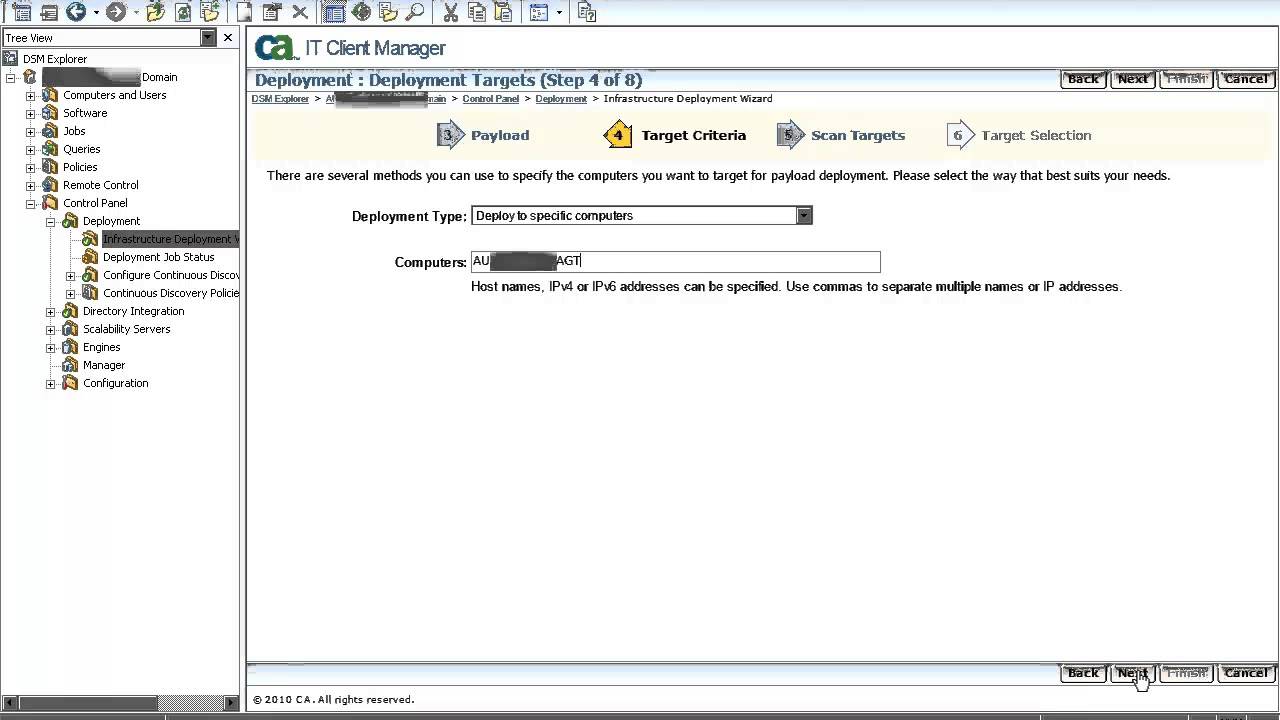Select wizard step 5 Scan Targets
The width and height of the screenshot is (1280, 720).
[x=842, y=135]
